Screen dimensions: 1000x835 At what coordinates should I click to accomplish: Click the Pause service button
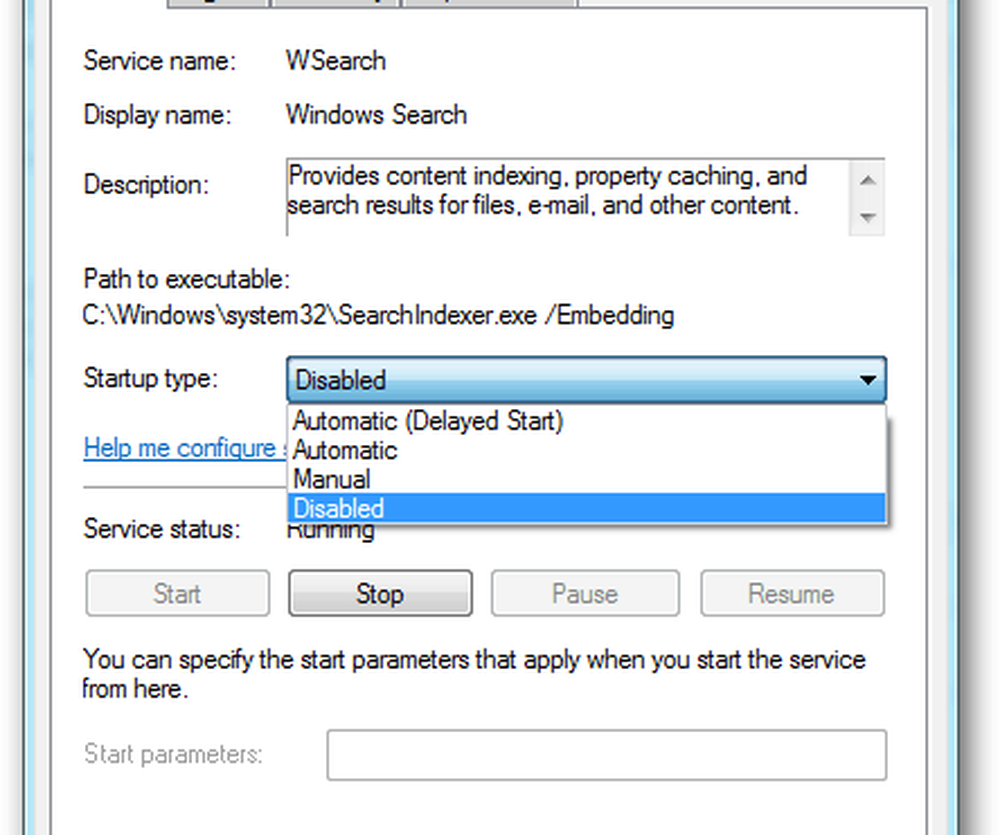(584, 594)
